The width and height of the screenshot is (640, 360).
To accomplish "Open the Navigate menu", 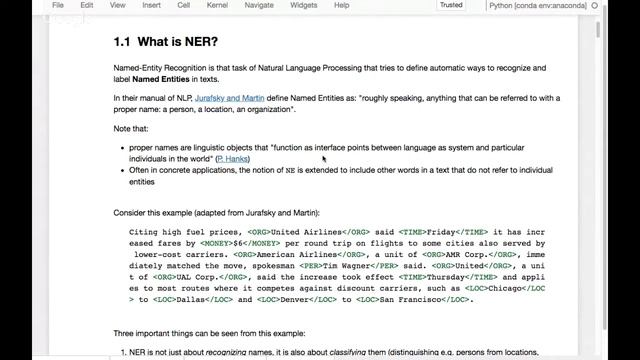I will click(259, 5).
